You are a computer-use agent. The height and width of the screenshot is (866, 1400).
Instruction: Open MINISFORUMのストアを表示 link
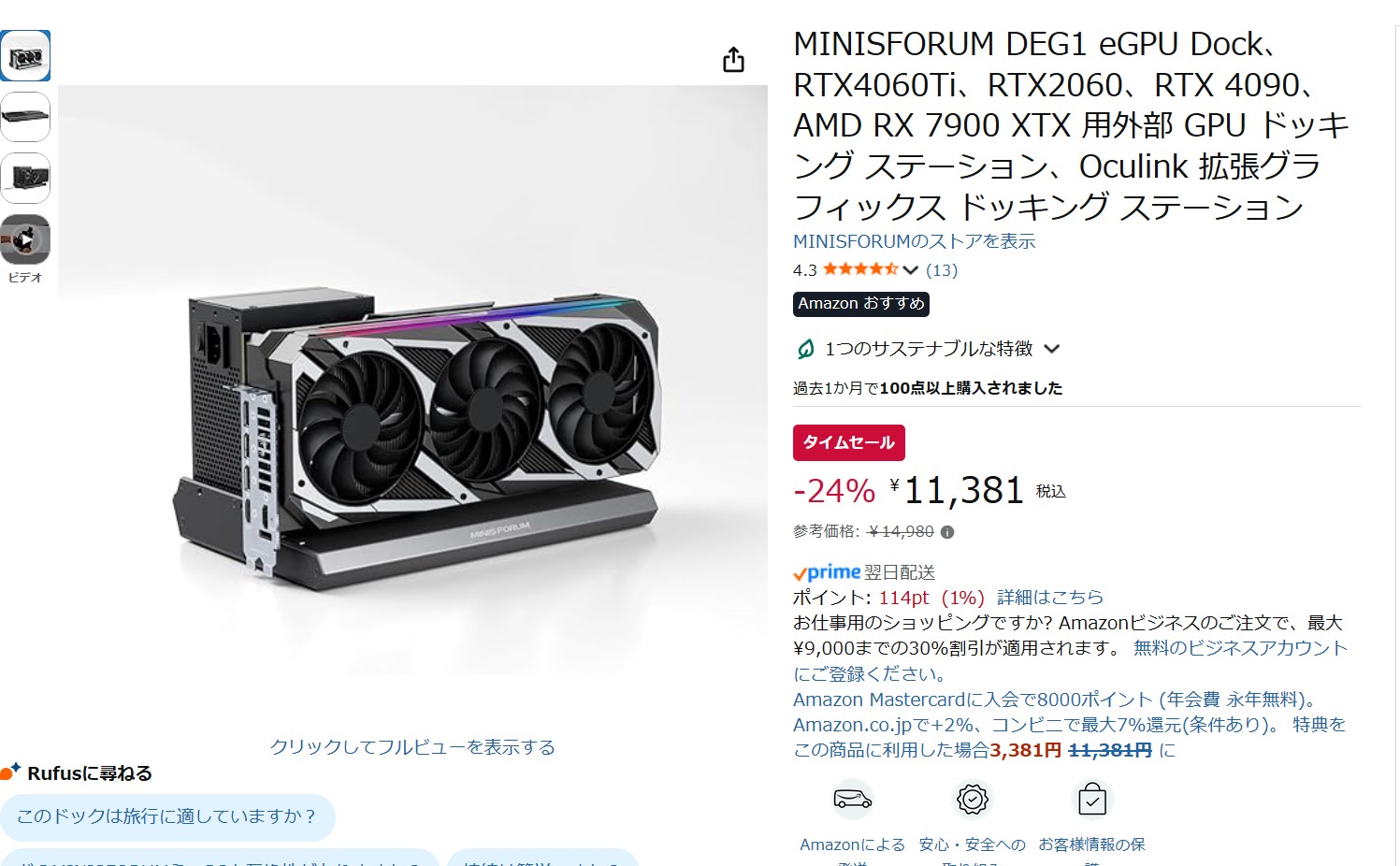click(x=914, y=241)
